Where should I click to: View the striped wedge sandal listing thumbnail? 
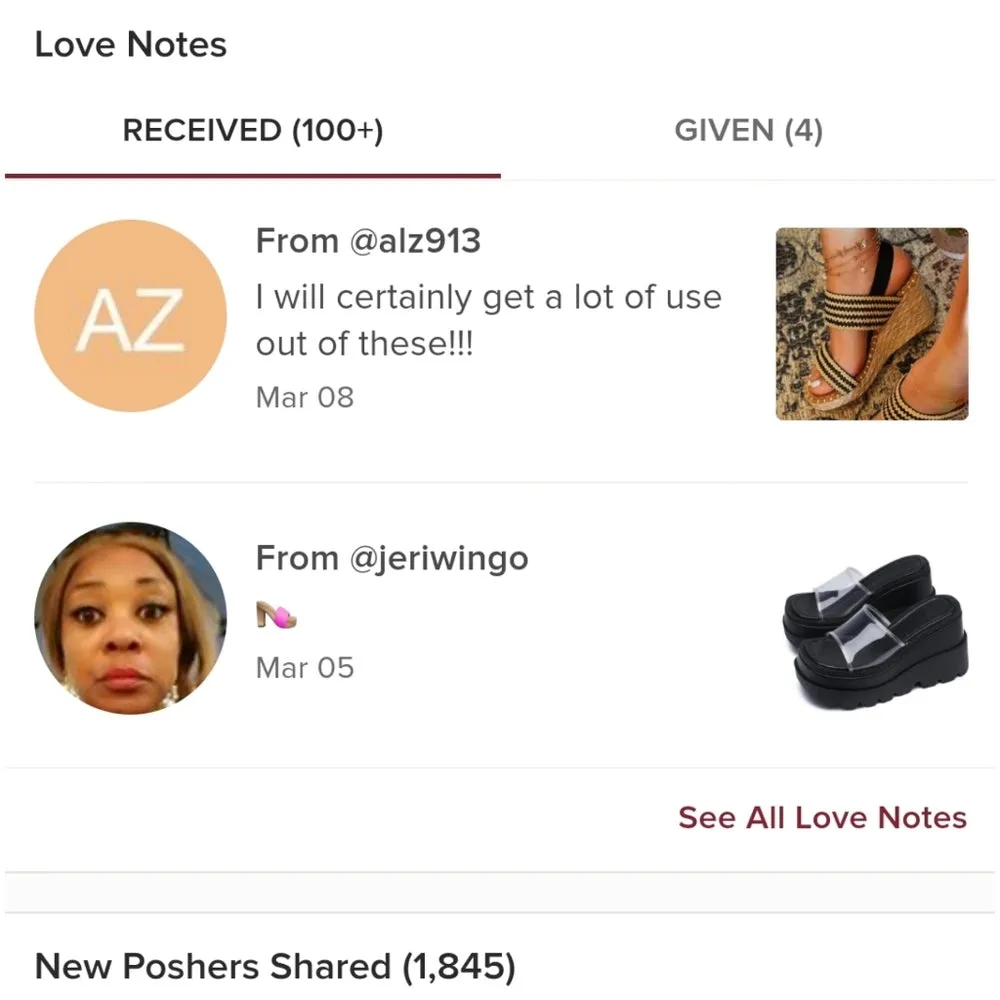[872, 324]
